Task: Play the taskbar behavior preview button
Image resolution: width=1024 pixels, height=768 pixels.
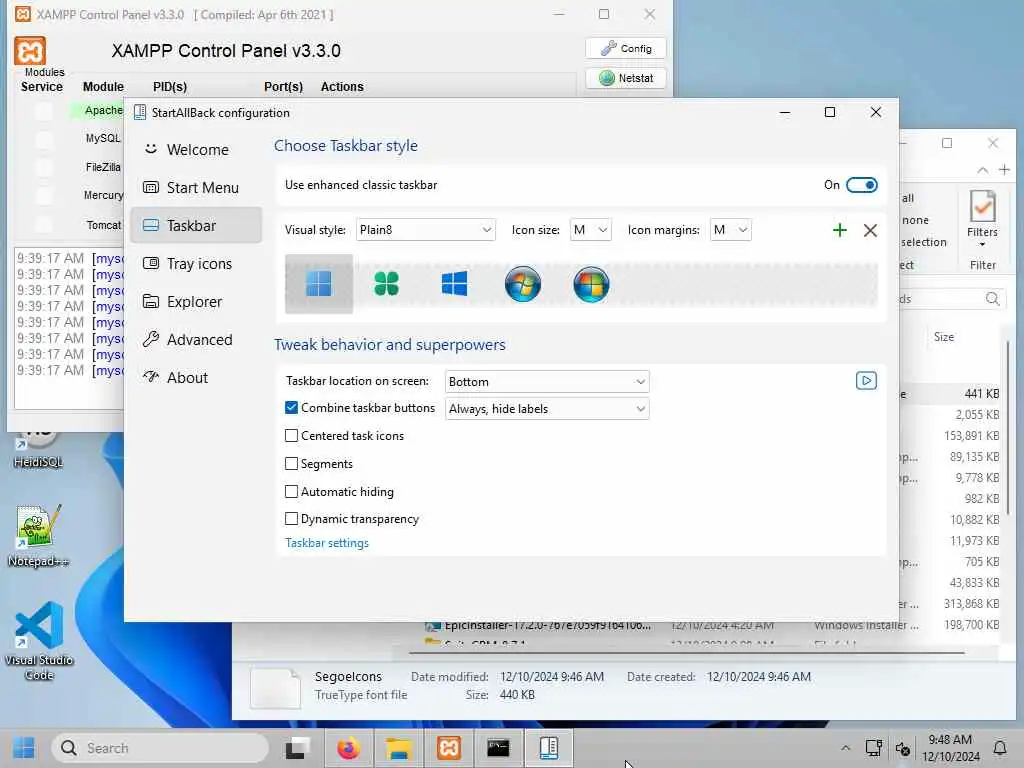Action: pyautogui.click(x=866, y=381)
